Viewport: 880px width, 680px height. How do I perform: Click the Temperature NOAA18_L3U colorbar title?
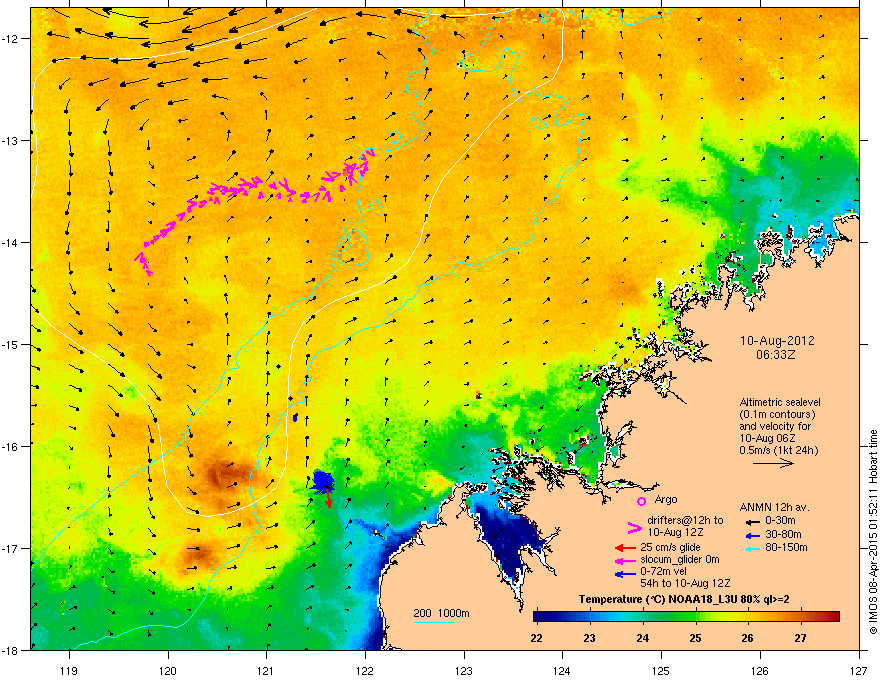[x=684, y=599]
